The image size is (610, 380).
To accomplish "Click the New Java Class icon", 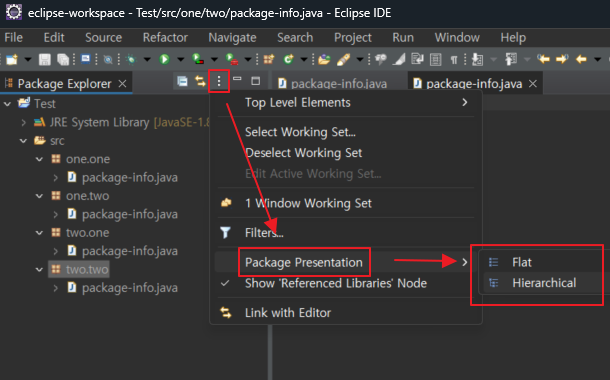I will click(x=288, y=59).
